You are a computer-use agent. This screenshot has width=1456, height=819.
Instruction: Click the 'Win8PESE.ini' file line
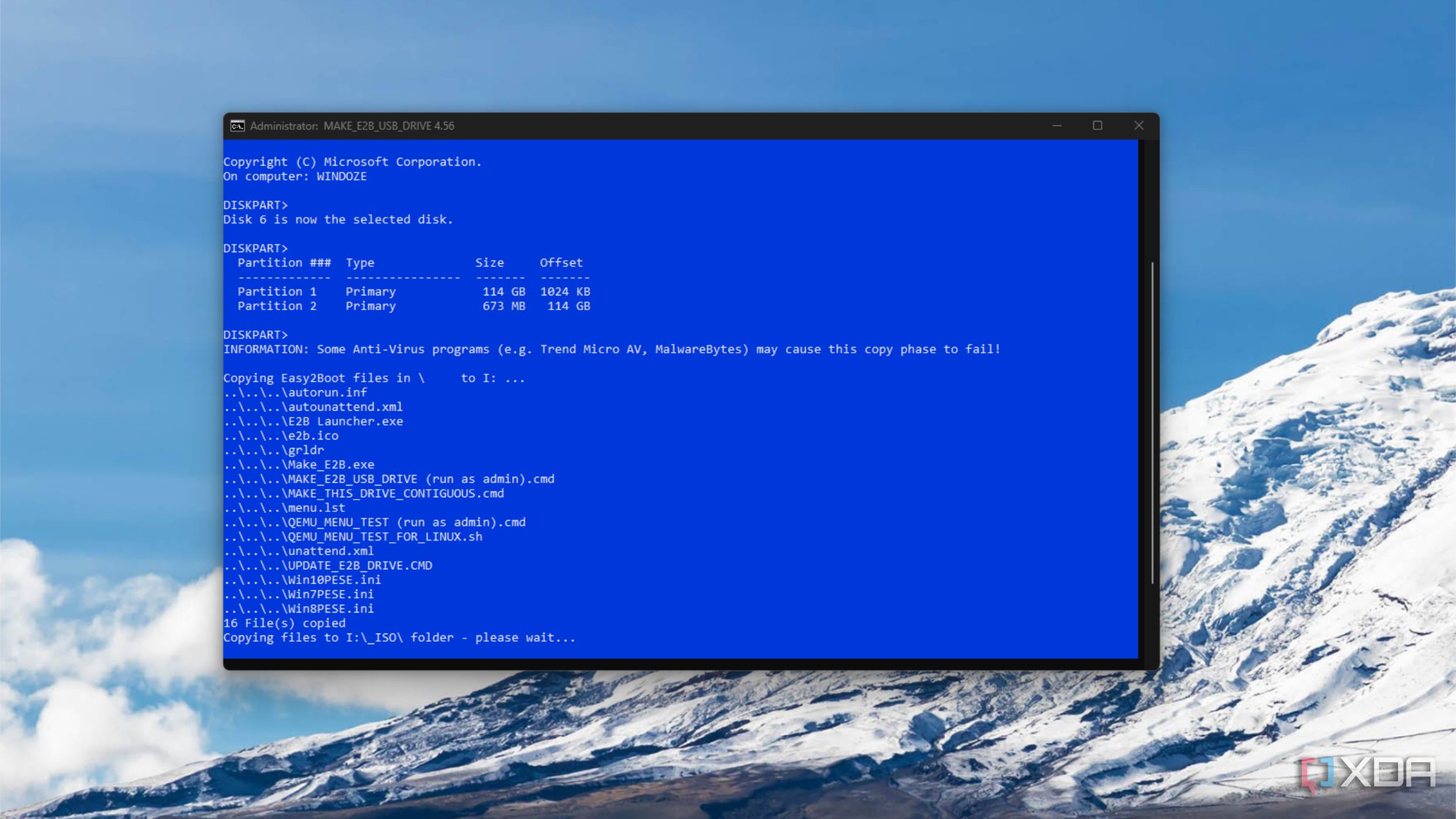(298, 609)
